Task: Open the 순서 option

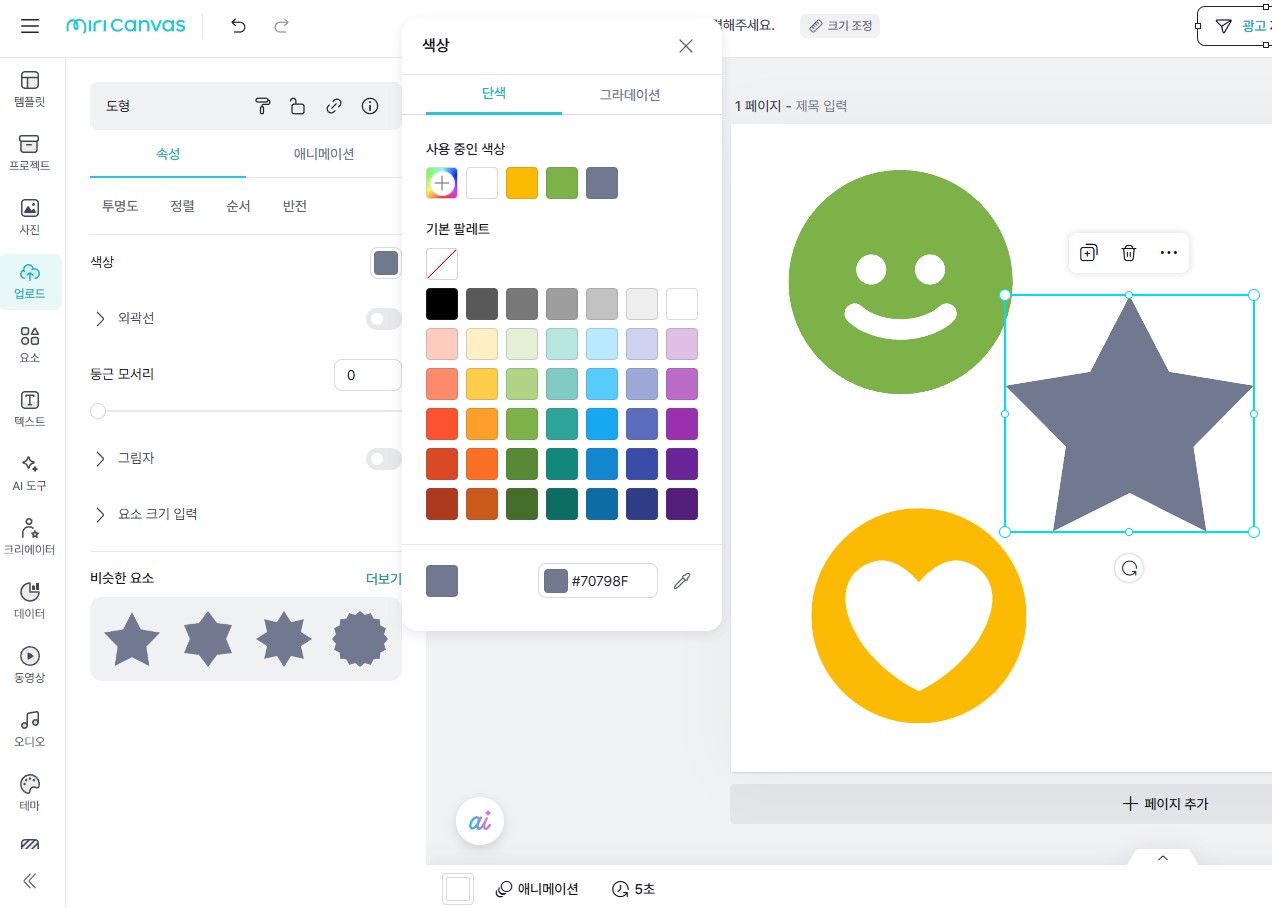Action: coord(238,206)
